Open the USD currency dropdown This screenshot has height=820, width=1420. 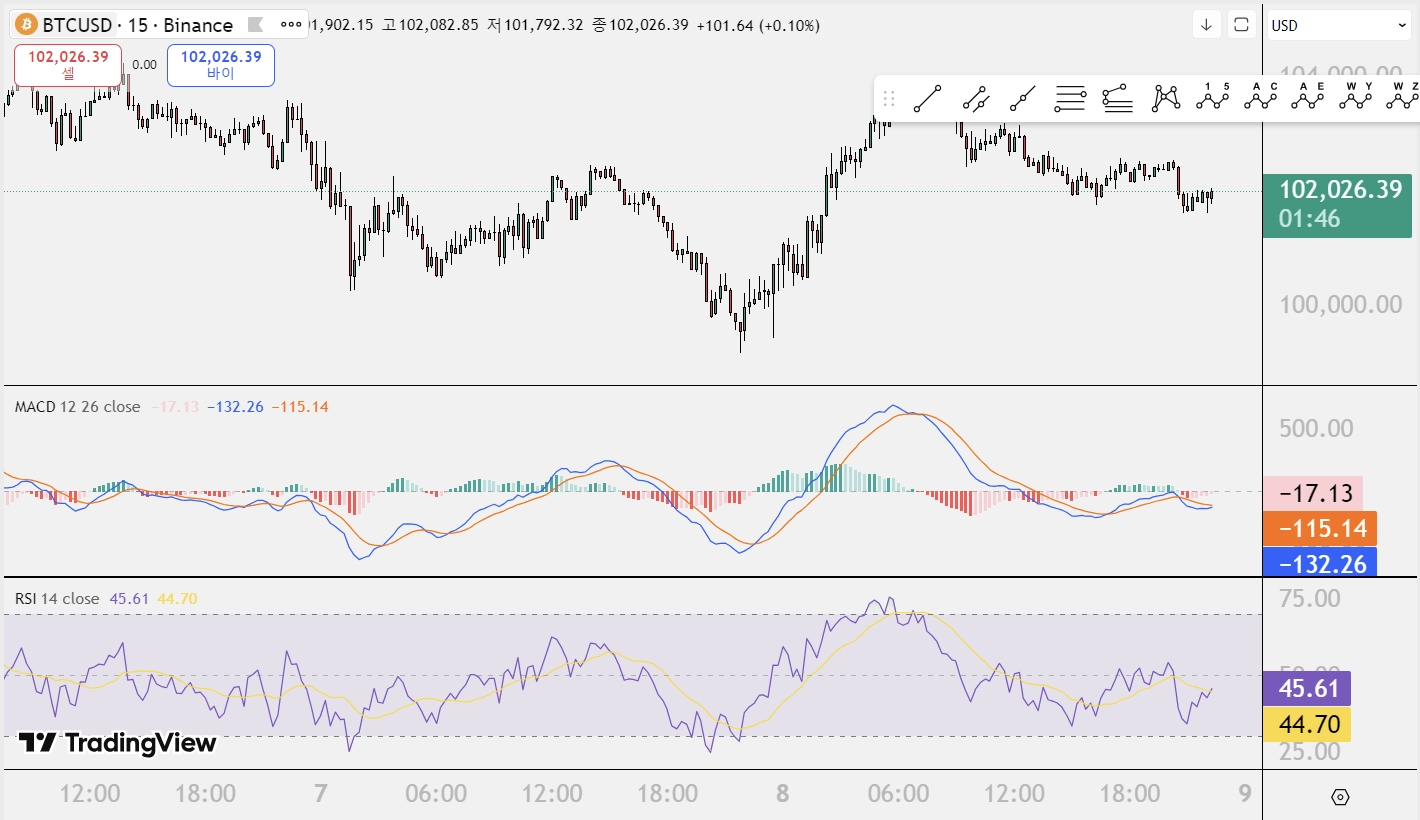click(1340, 25)
